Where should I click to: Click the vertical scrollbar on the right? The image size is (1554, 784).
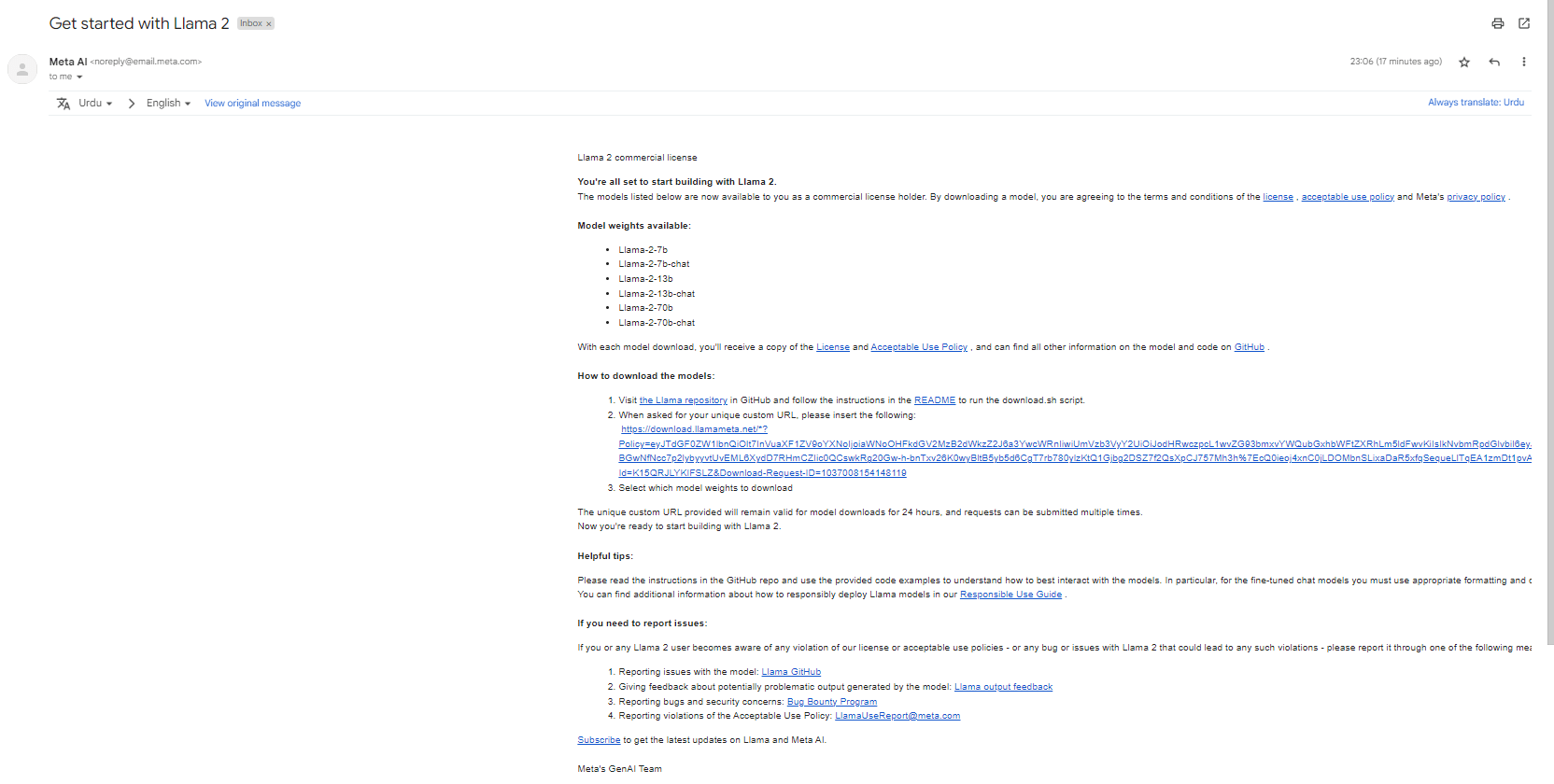[x=1550, y=322]
